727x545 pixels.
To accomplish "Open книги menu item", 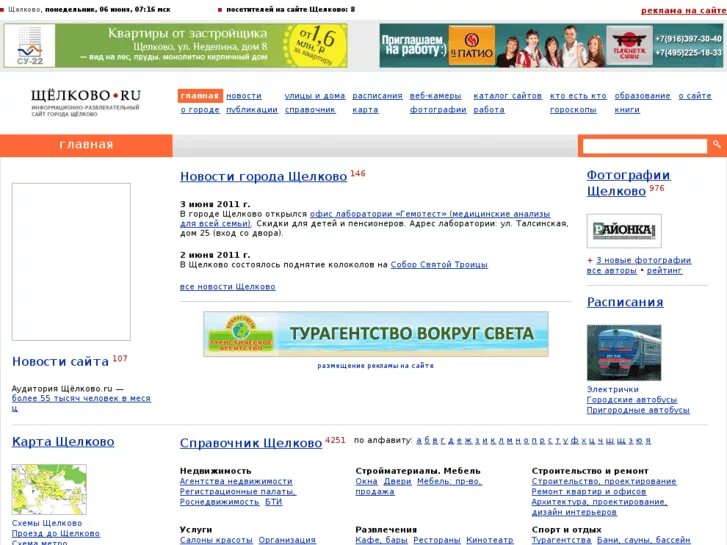I will tap(627, 109).
